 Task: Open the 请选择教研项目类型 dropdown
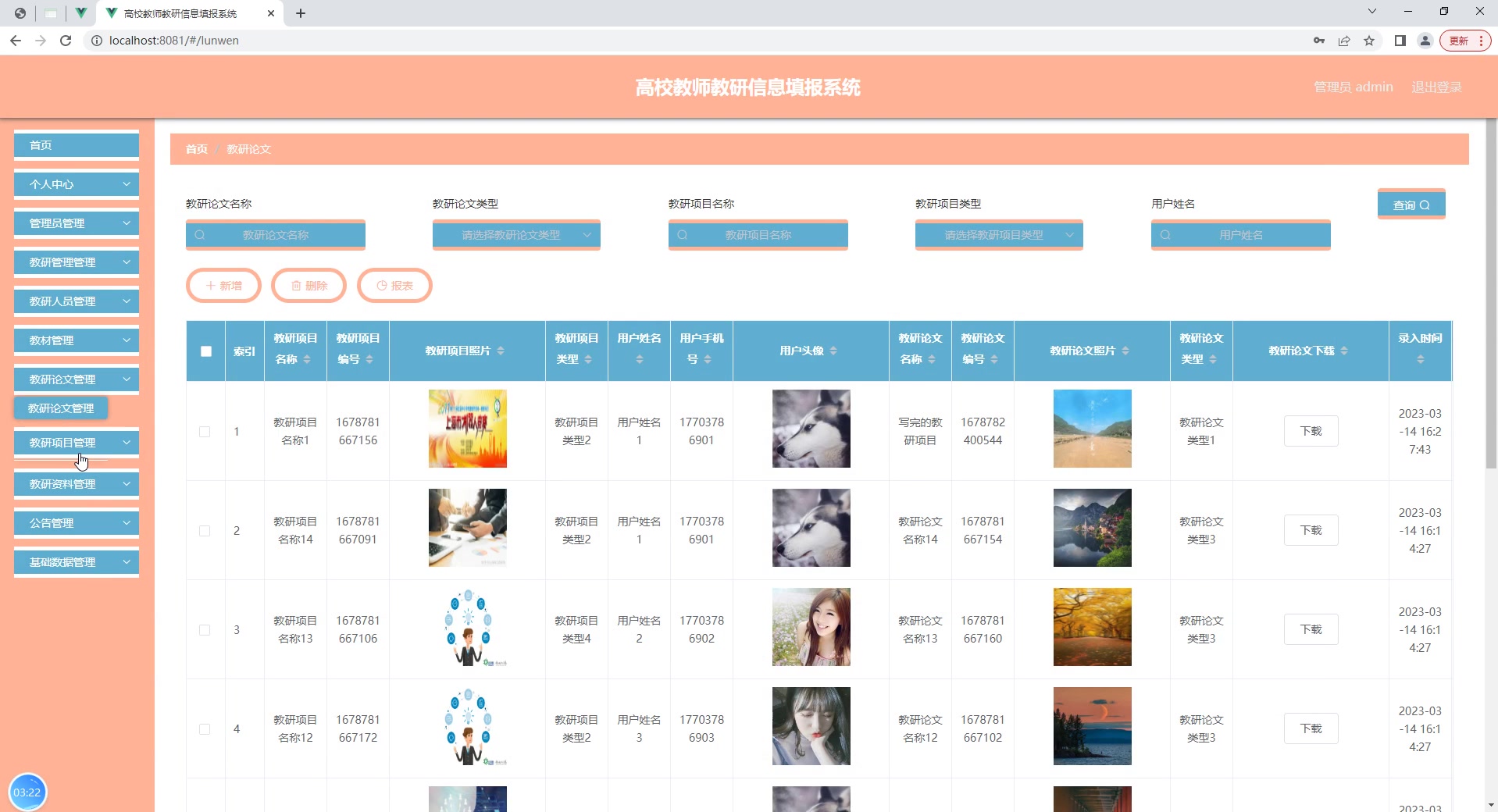(999, 235)
